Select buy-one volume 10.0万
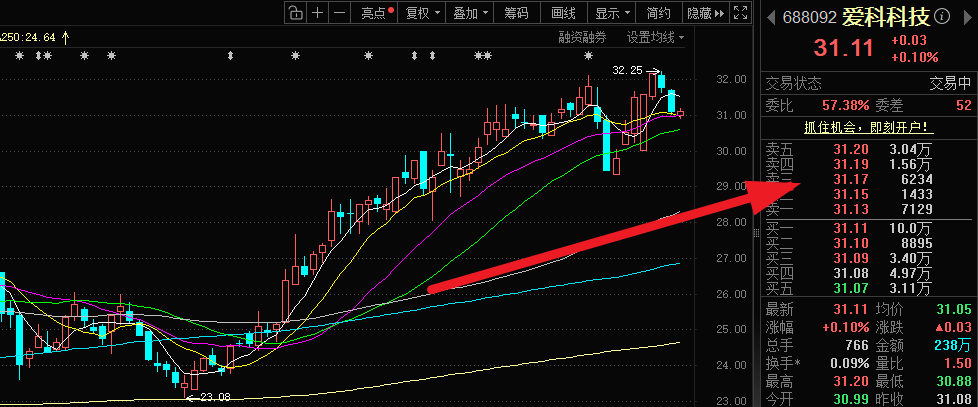The width and height of the screenshot is (978, 407). tap(910, 229)
